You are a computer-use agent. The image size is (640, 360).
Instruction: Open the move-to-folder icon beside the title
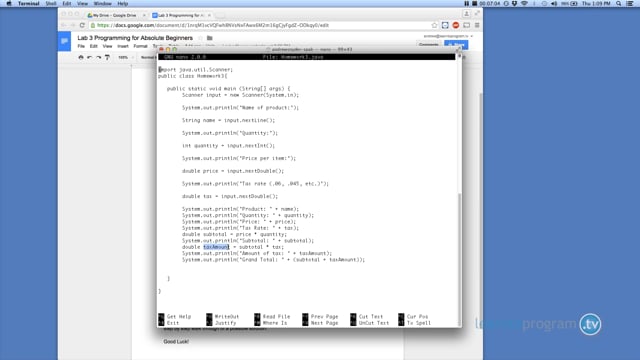(209, 38)
